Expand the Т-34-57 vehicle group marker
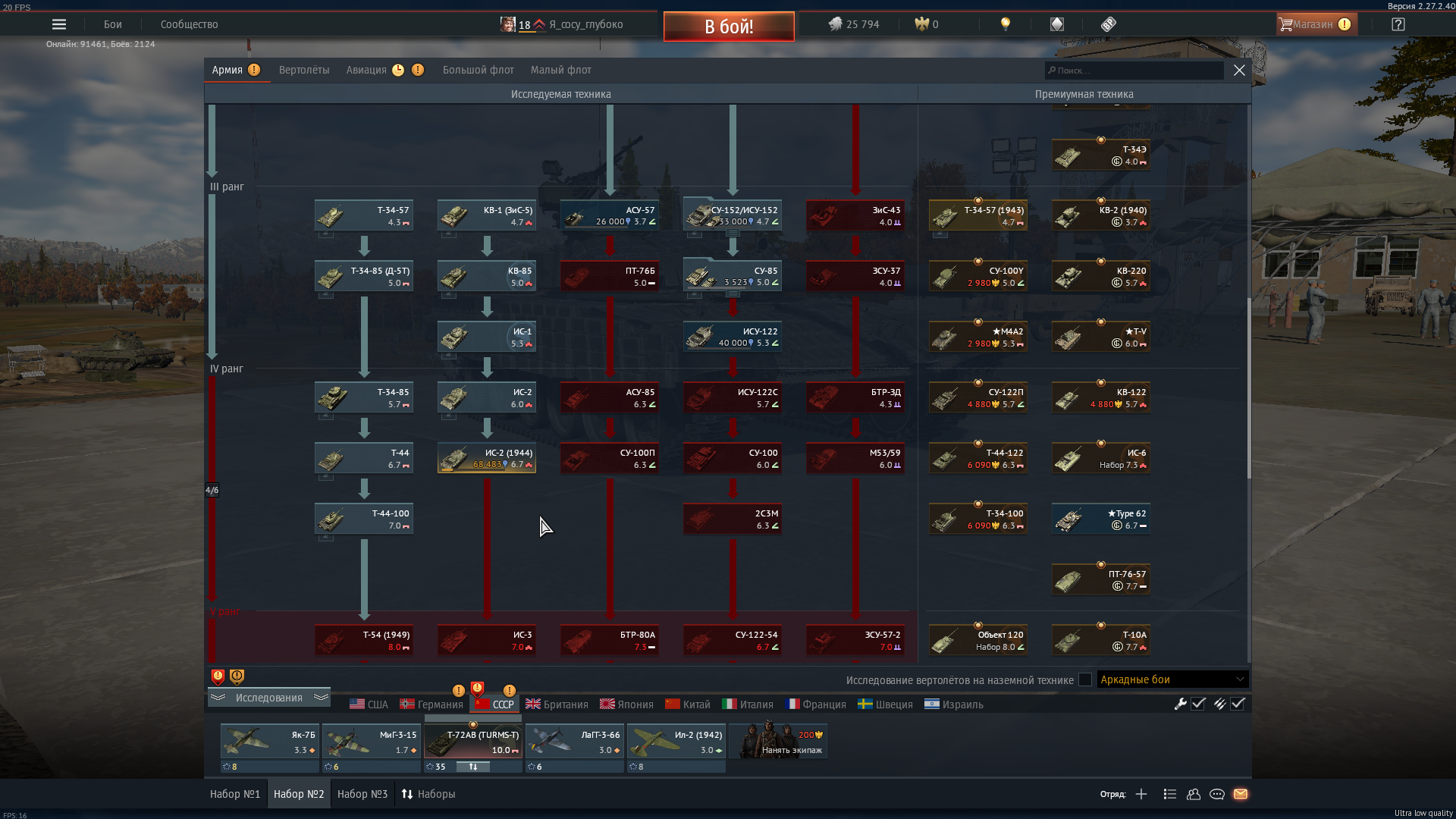 [325, 234]
